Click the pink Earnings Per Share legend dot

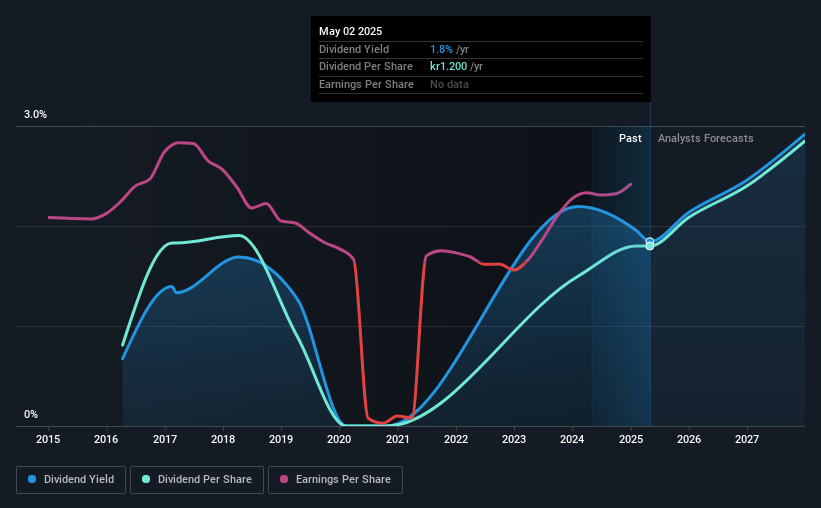point(284,479)
